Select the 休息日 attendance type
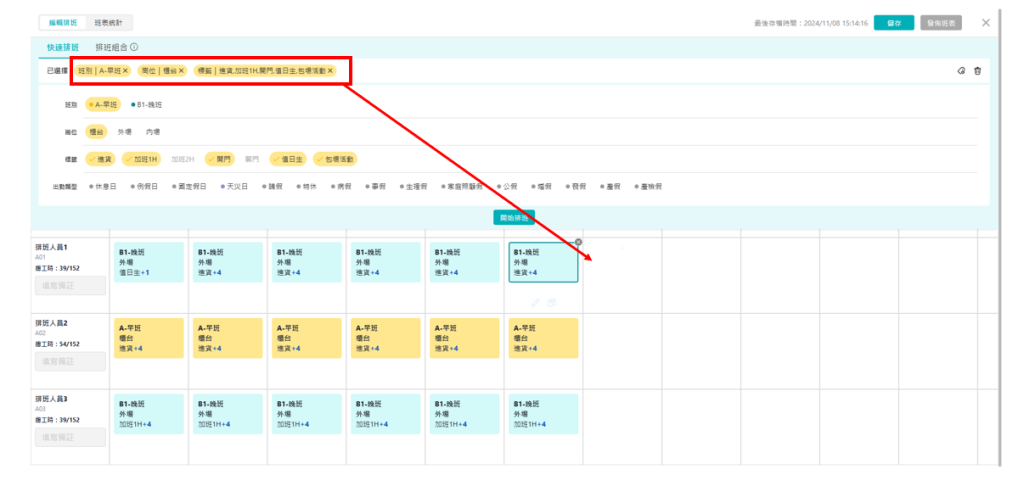Image resolution: width=1024 pixels, height=481 pixels. click(103, 186)
